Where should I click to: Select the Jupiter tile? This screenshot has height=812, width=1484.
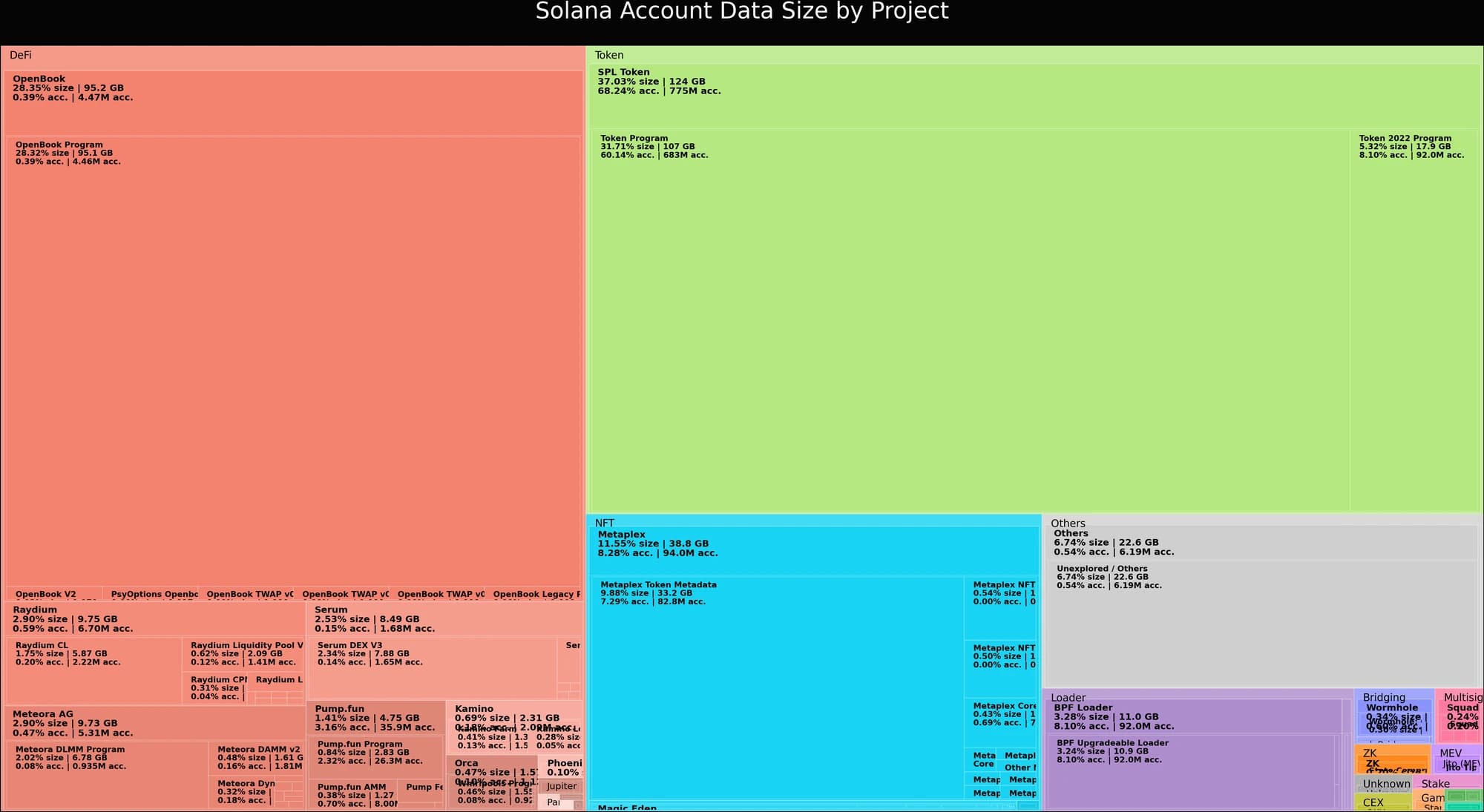click(x=561, y=786)
